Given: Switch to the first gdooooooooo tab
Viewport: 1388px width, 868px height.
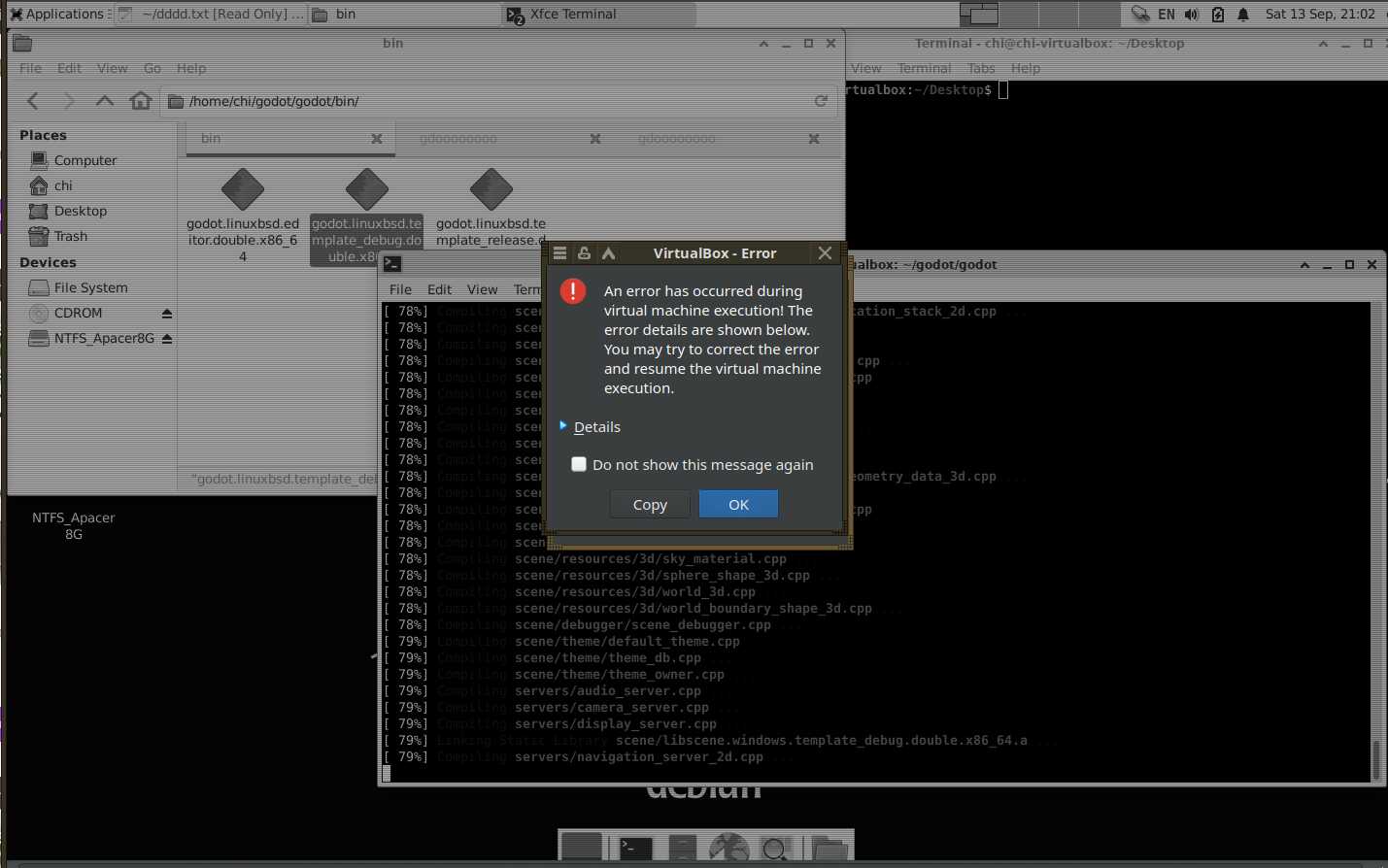Looking at the screenshot, I should click(458, 139).
